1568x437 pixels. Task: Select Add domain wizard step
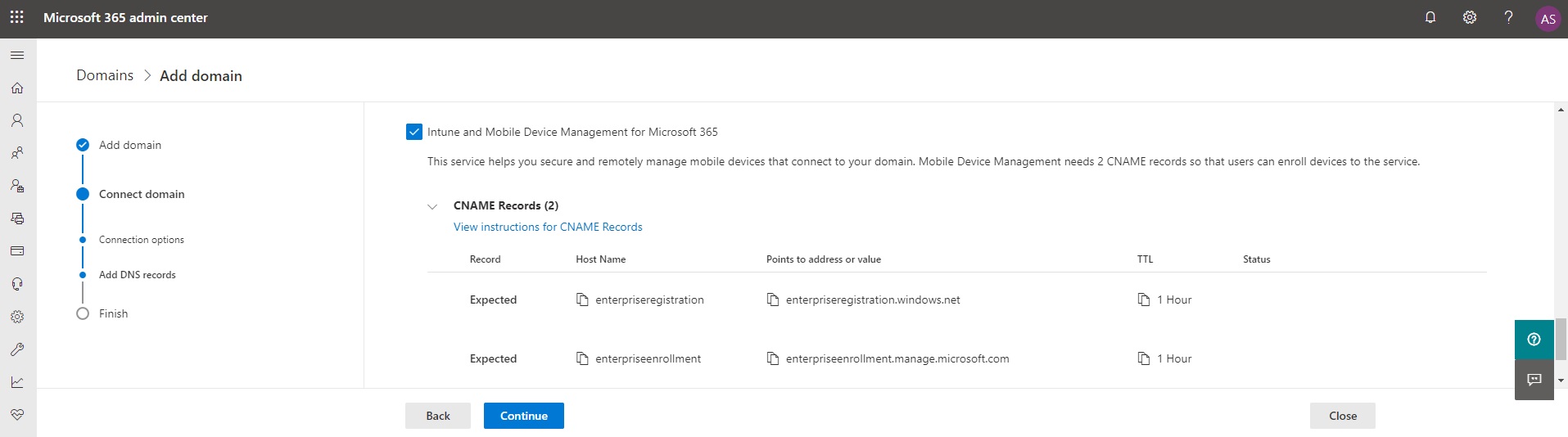pyautogui.click(x=129, y=145)
